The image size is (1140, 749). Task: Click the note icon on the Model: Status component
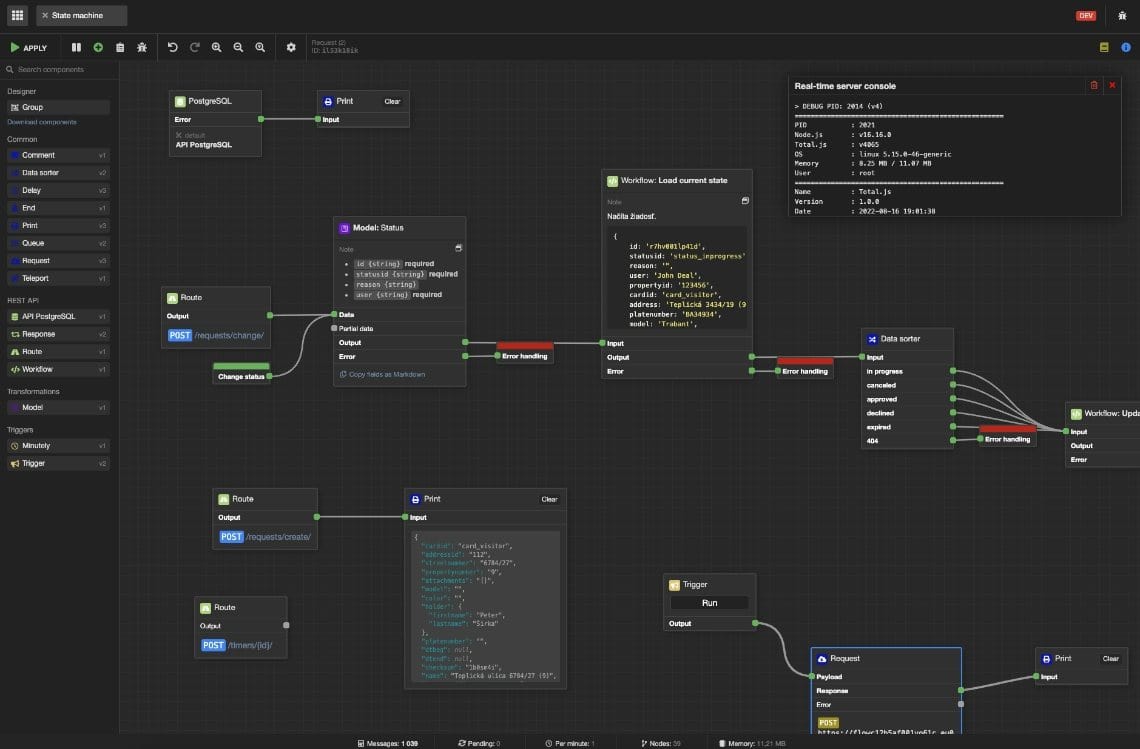[458, 248]
